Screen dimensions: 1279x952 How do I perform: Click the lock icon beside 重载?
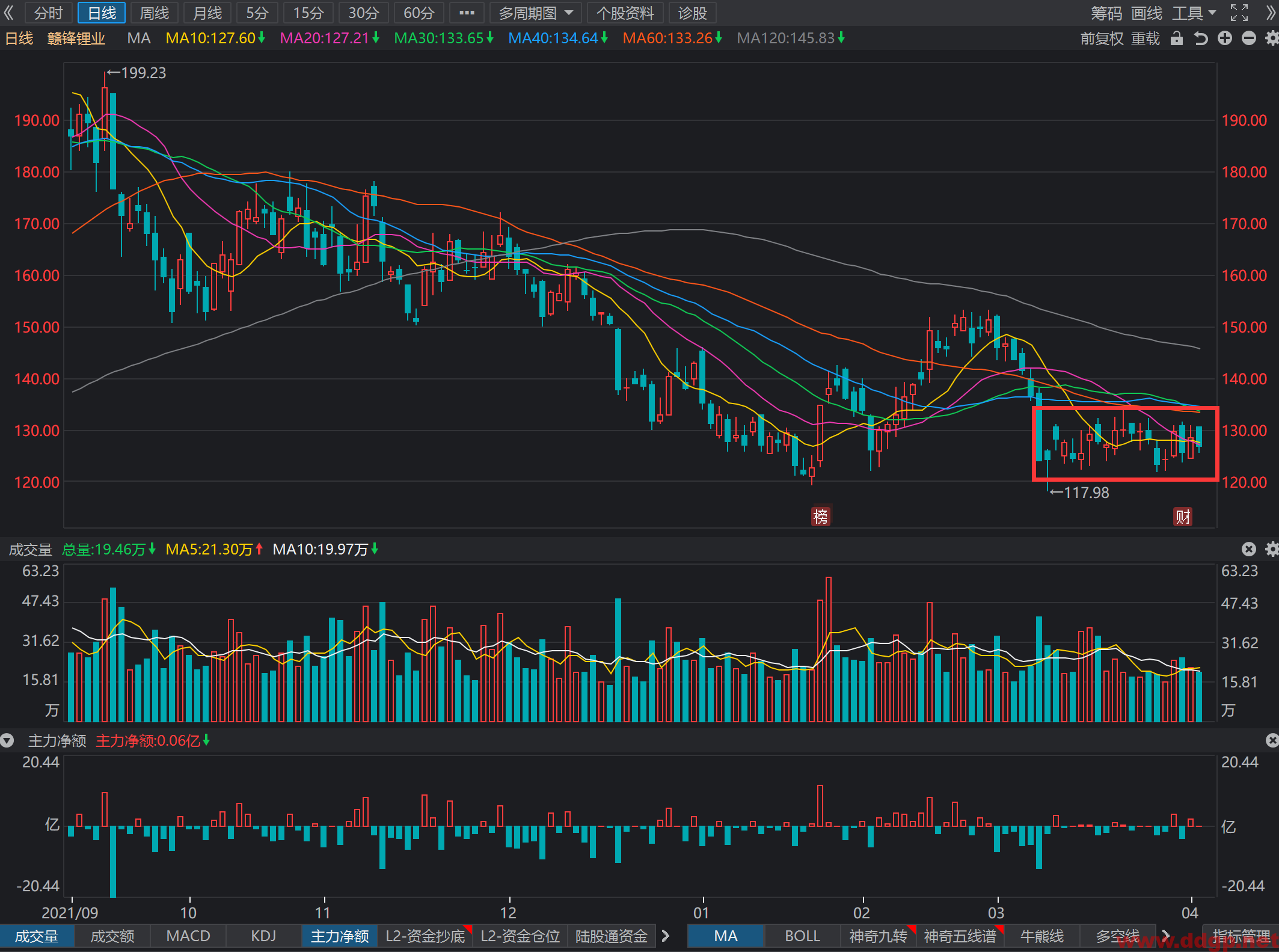pos(1177,38)
